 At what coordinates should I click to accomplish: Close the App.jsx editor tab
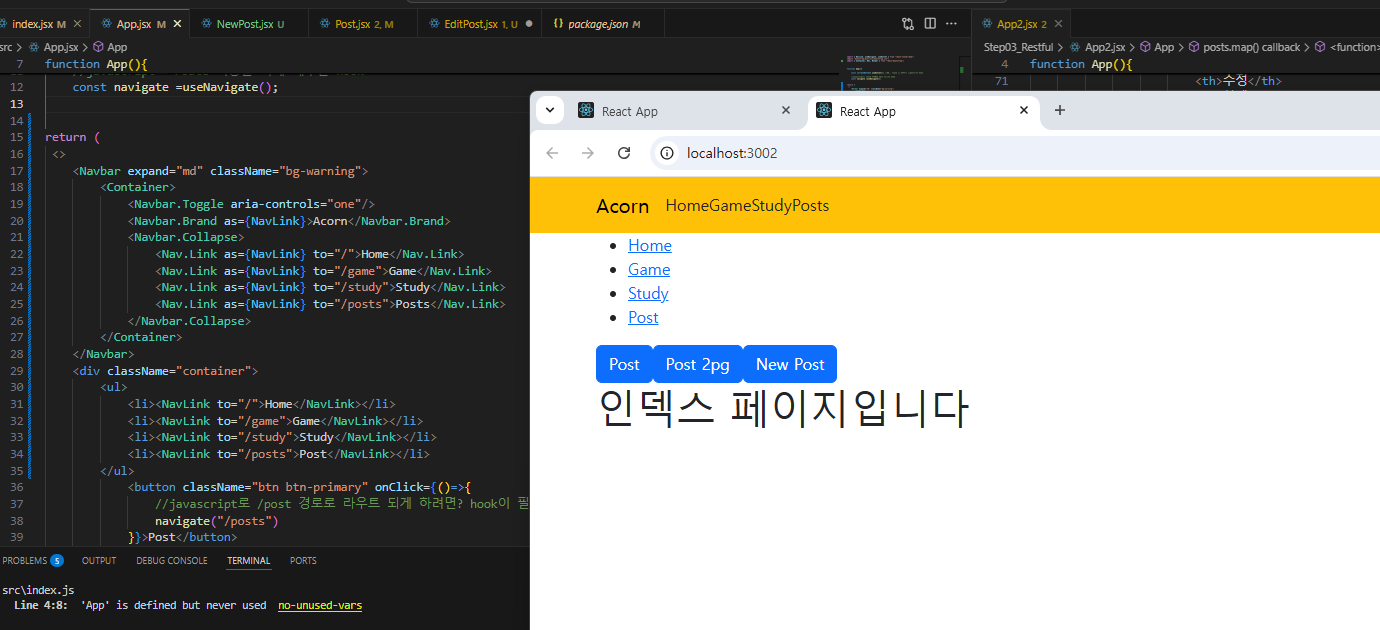coord(176,24)
